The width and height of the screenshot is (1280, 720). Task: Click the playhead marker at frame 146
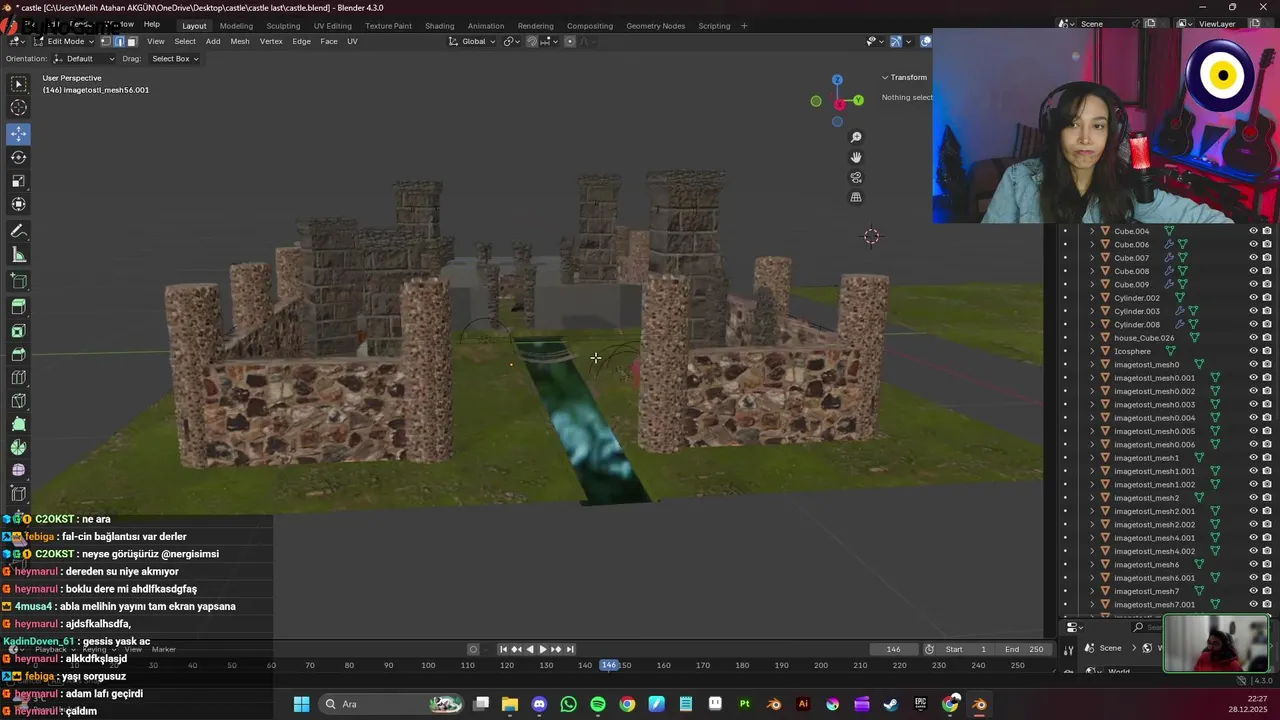[x=608, y=665]
